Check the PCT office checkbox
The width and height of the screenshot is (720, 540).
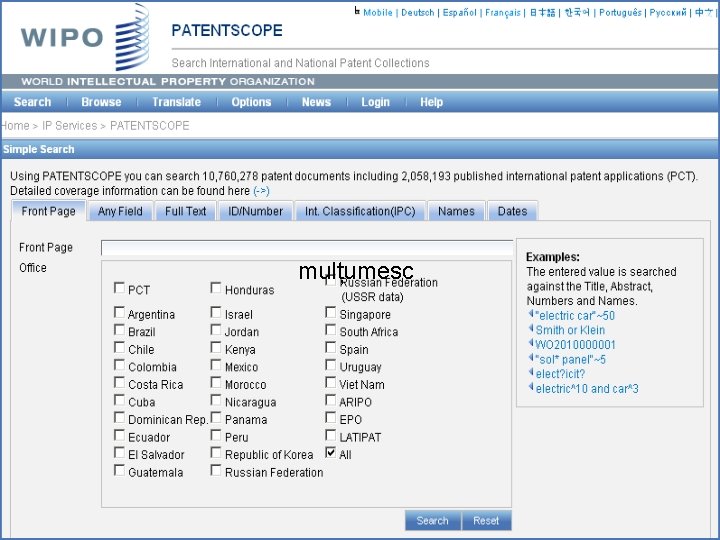119,288
